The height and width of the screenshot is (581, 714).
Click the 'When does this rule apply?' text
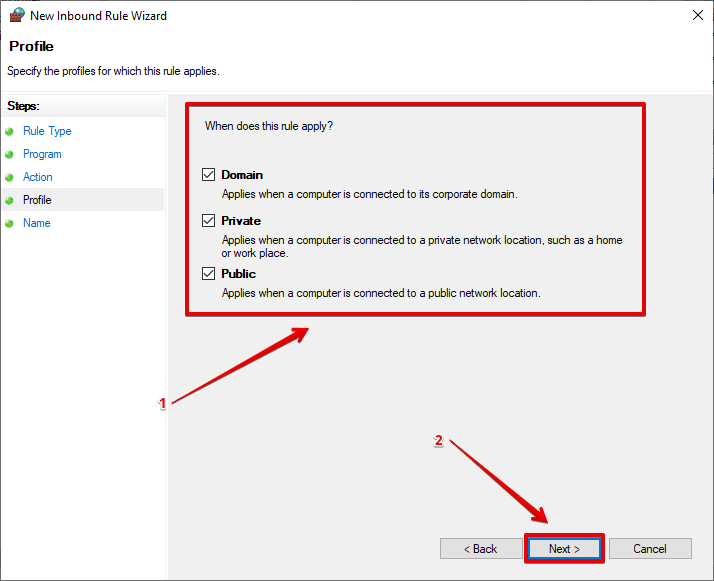pos(269,126)
